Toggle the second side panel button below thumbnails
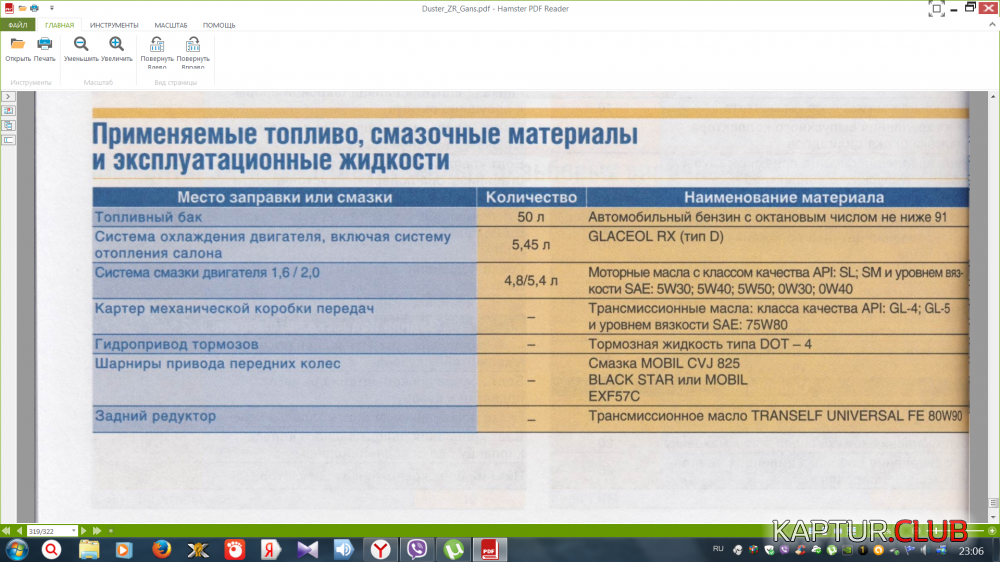 [8, 125]
